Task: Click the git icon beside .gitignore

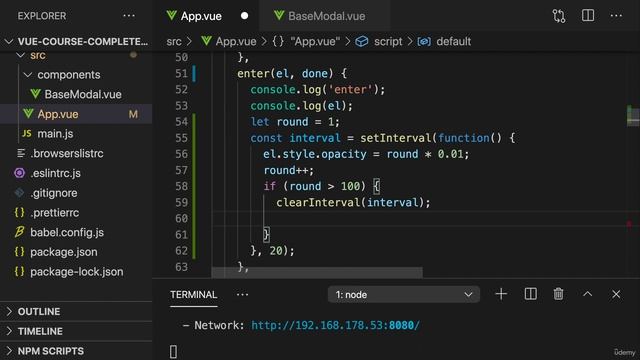Action: [19, 192]
